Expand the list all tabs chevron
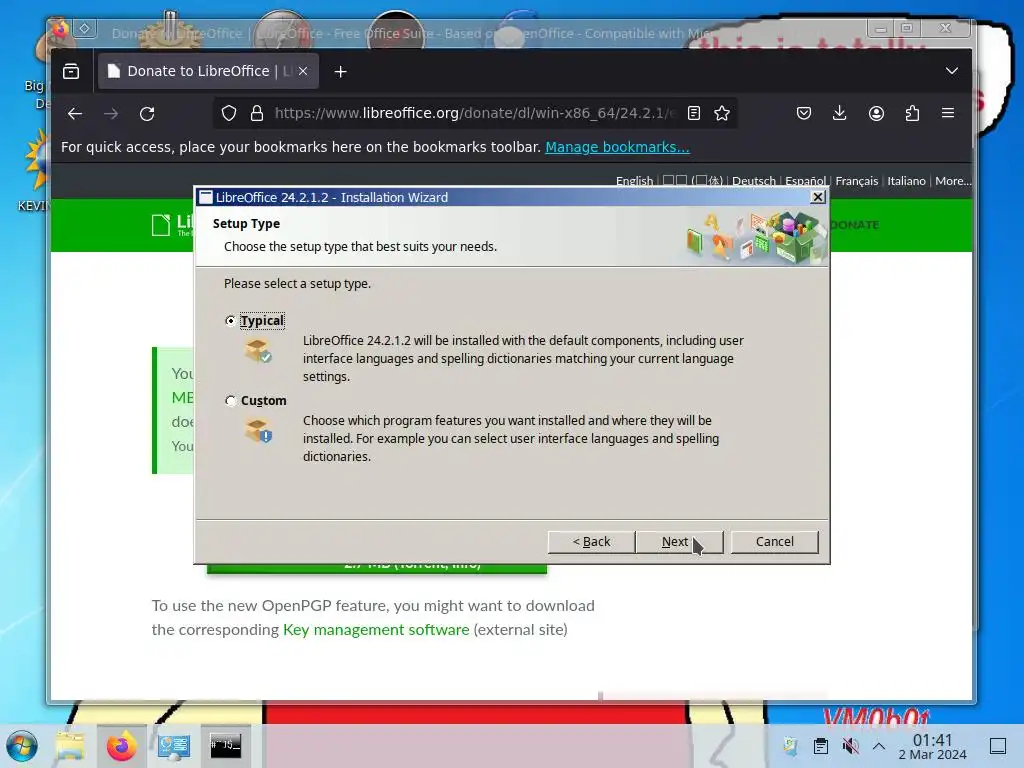Screen dimensions: 1024x768 pyautogui.click(x=952, y=71)
